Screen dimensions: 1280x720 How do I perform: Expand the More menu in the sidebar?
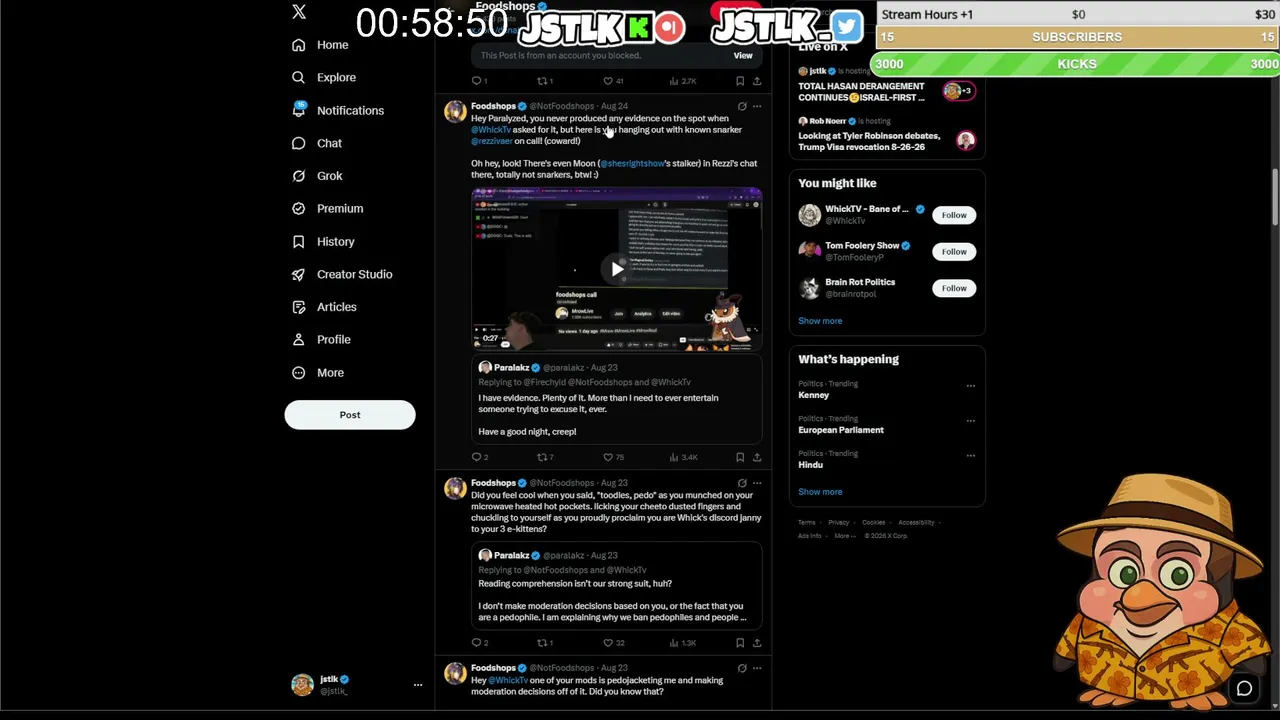317,372
